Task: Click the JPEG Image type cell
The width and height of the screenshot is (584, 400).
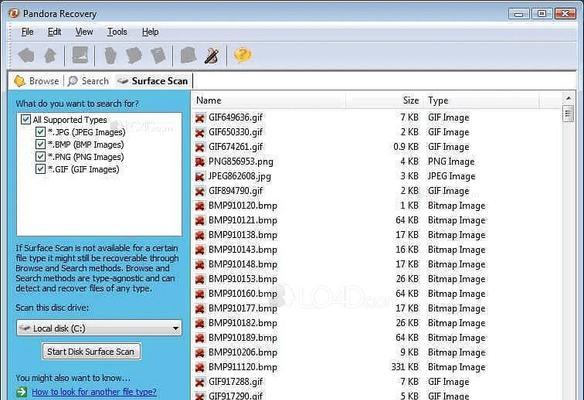Action: click(451, 177)
